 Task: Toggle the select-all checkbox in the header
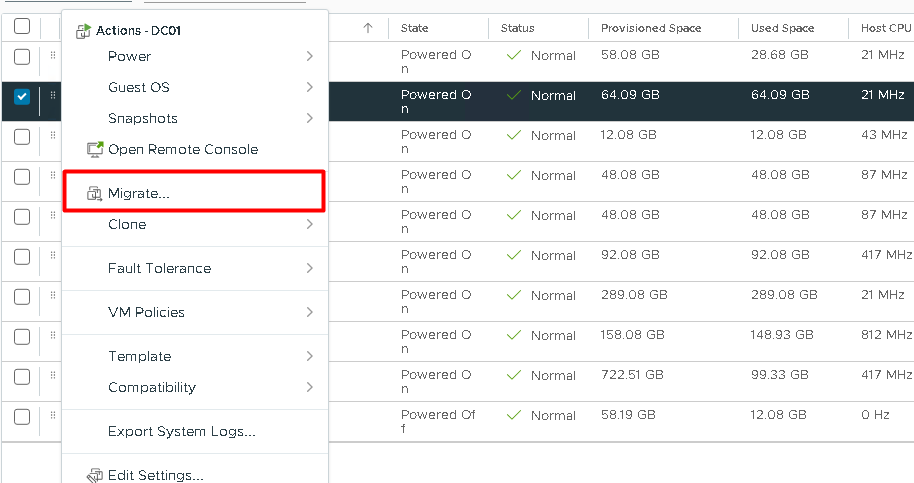(x=22, y=26)
